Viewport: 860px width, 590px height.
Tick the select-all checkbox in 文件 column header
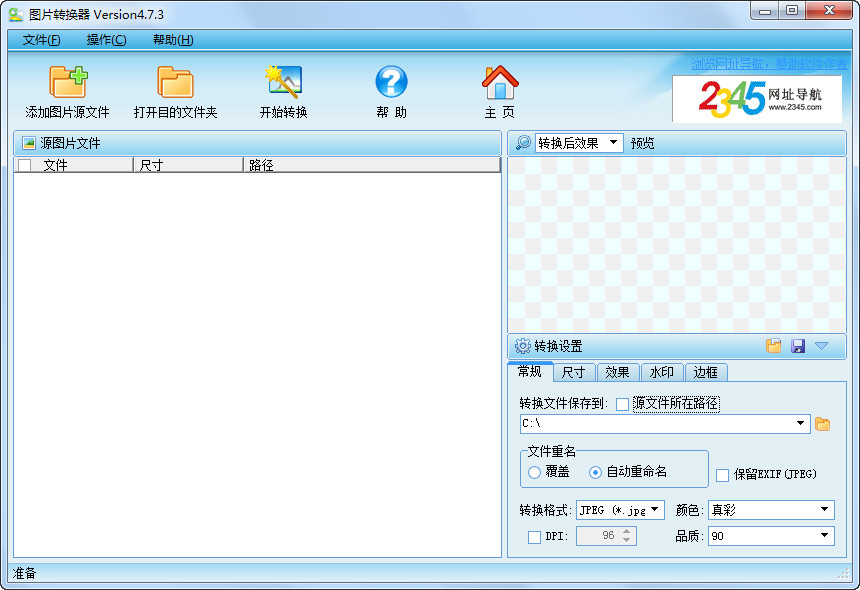coord(25,165)
